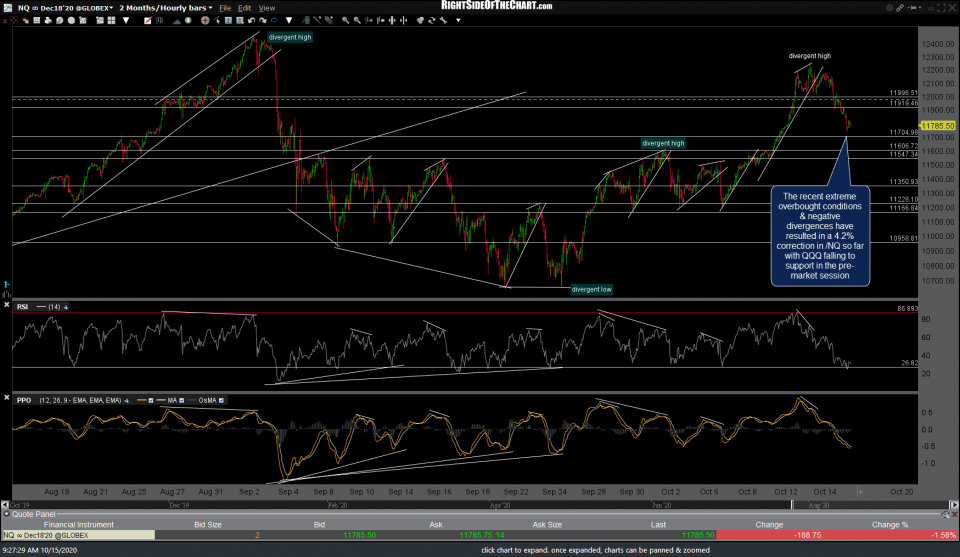Viewport: 960px width, 557px height.
Task: Select the parallel channel lines tool
Action: pos(329,20)
